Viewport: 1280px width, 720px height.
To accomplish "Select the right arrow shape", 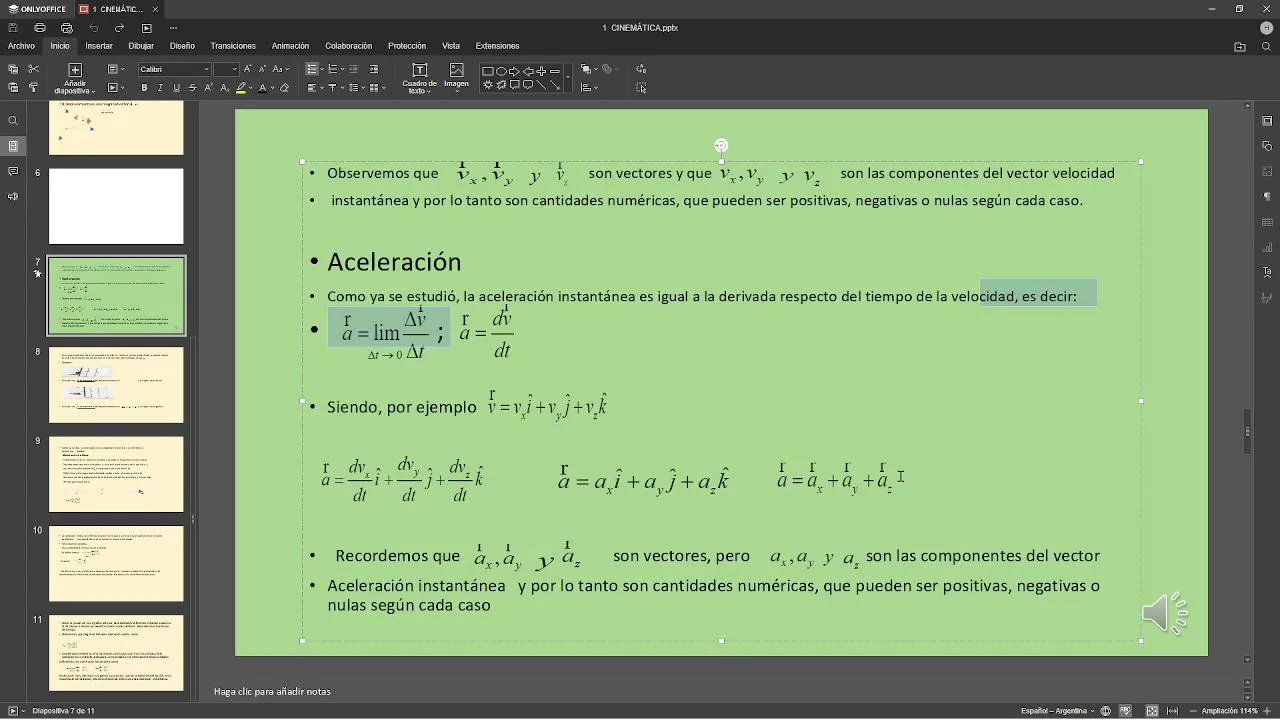I will [515, 71].
